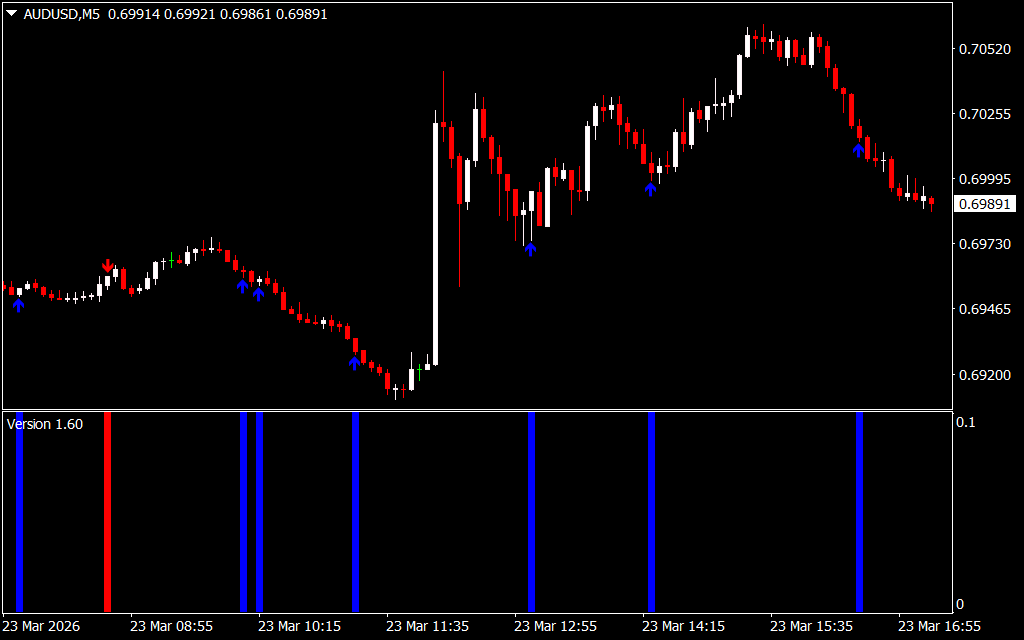Click the Version 1.60 indicator label
Image resolution: width=1024 pixels, height=640 pixels.
click(45, 424)
